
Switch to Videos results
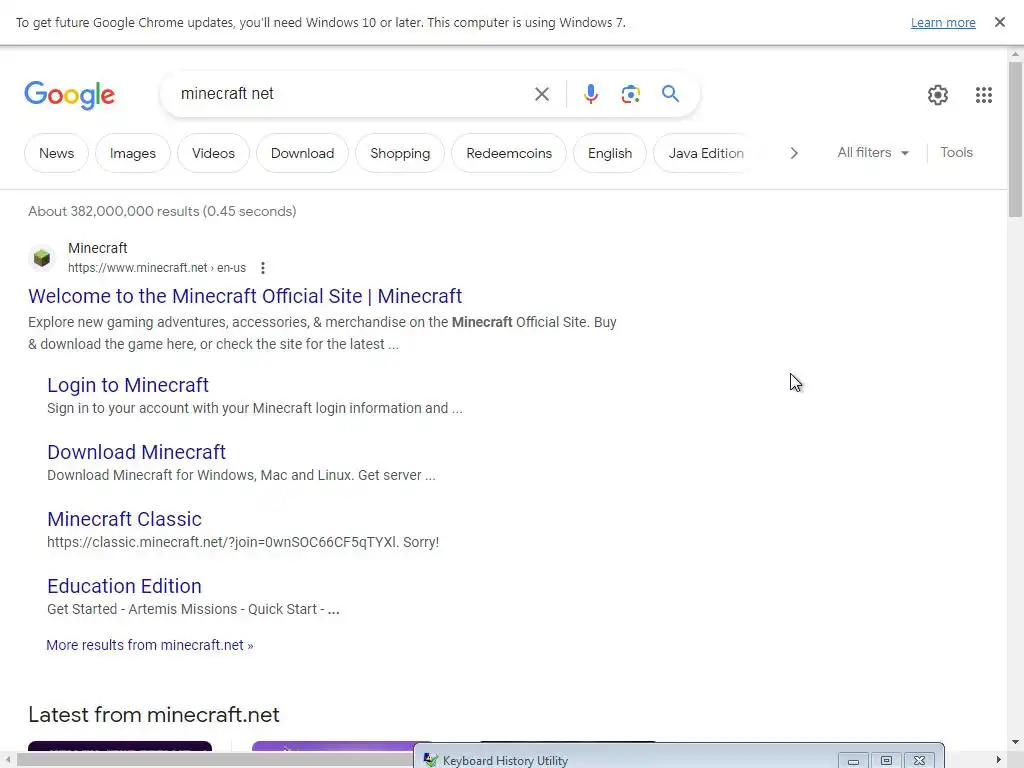(x=213, y=153)
